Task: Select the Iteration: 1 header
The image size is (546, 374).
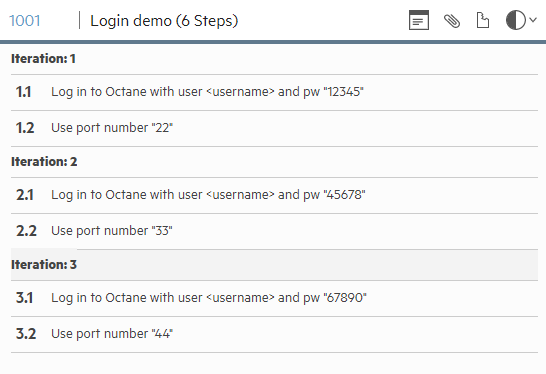Action: pos(274,59)
